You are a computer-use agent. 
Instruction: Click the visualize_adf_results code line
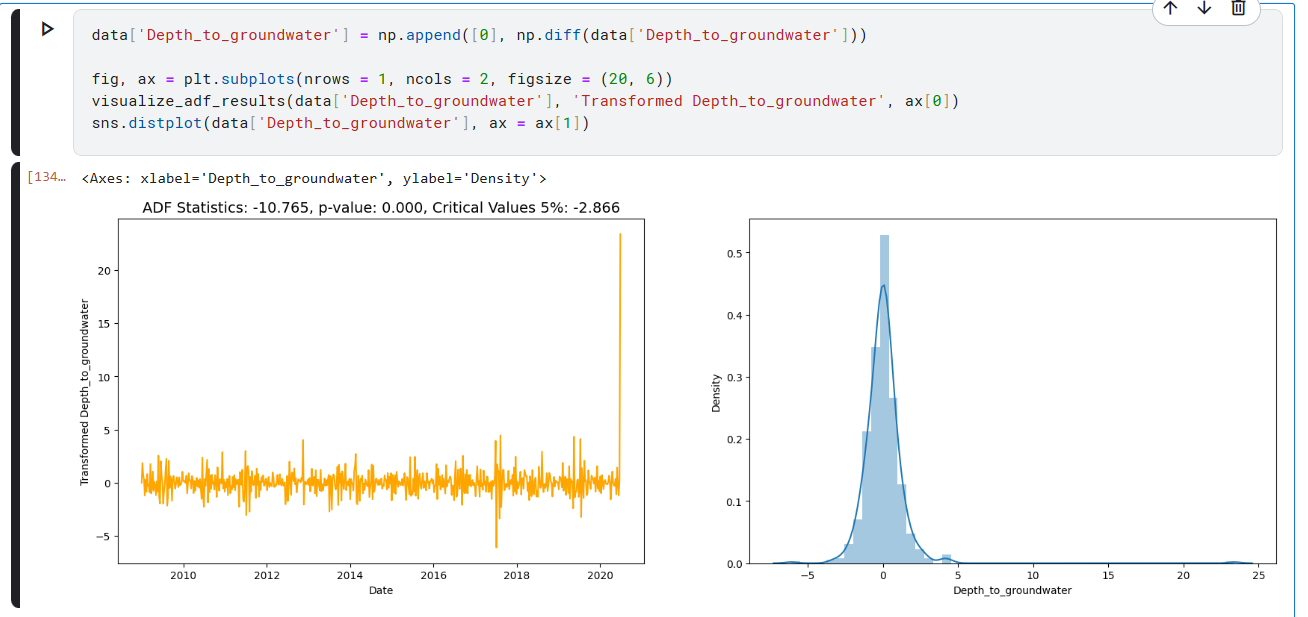point(525,101)
